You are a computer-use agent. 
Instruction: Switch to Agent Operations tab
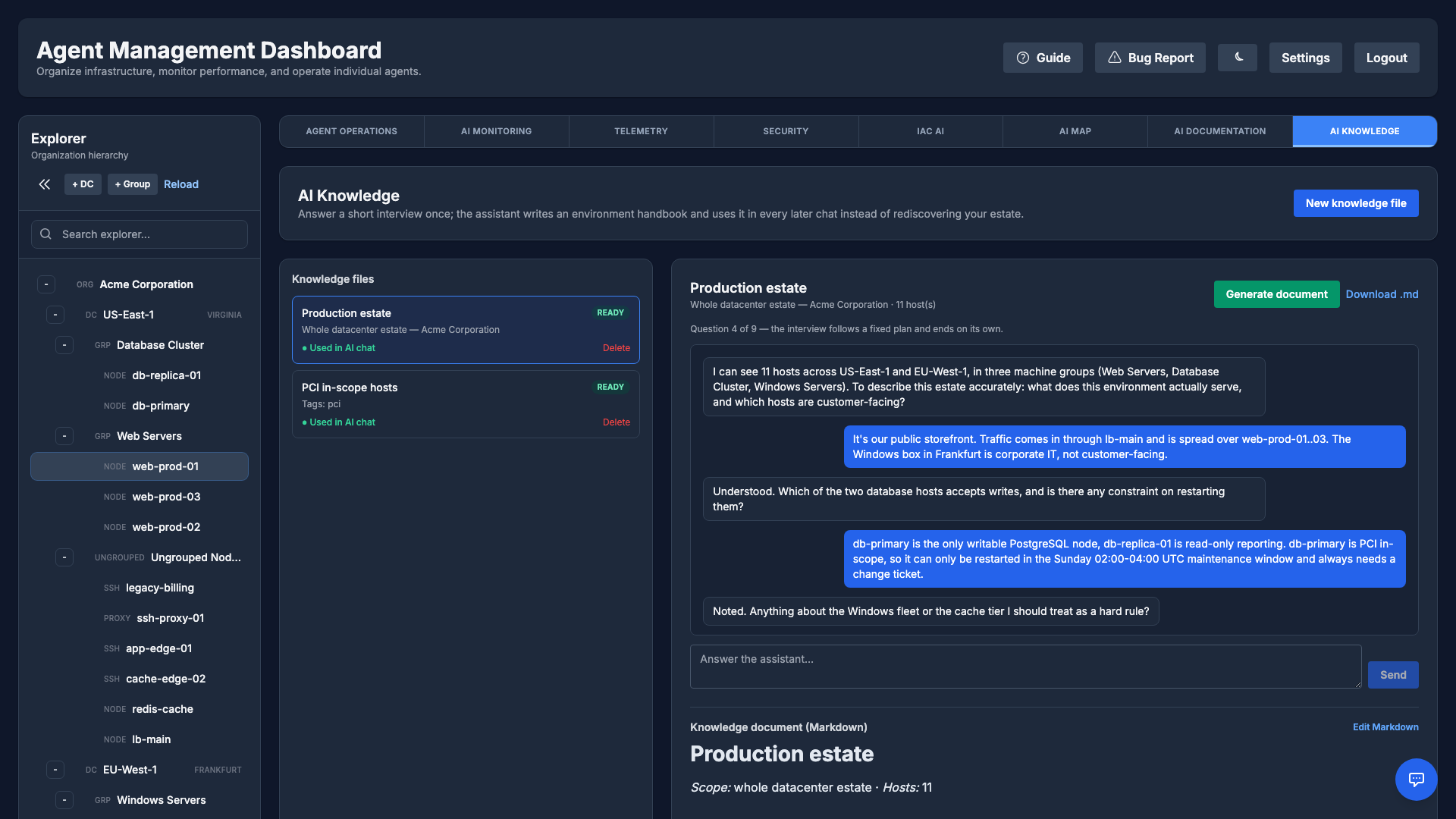coord(352,131)
